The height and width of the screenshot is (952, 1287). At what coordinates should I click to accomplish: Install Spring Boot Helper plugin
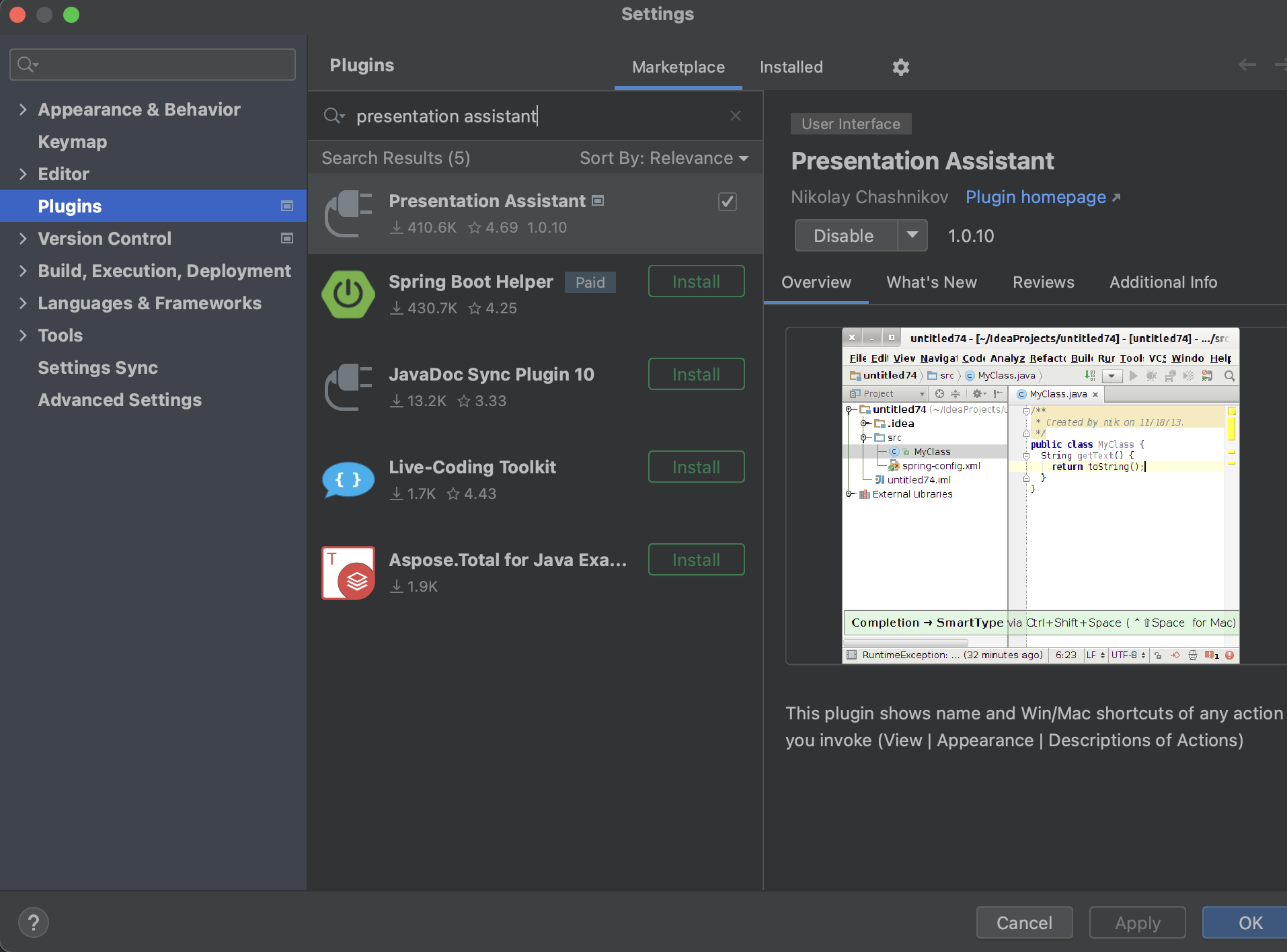click(696, 281)
